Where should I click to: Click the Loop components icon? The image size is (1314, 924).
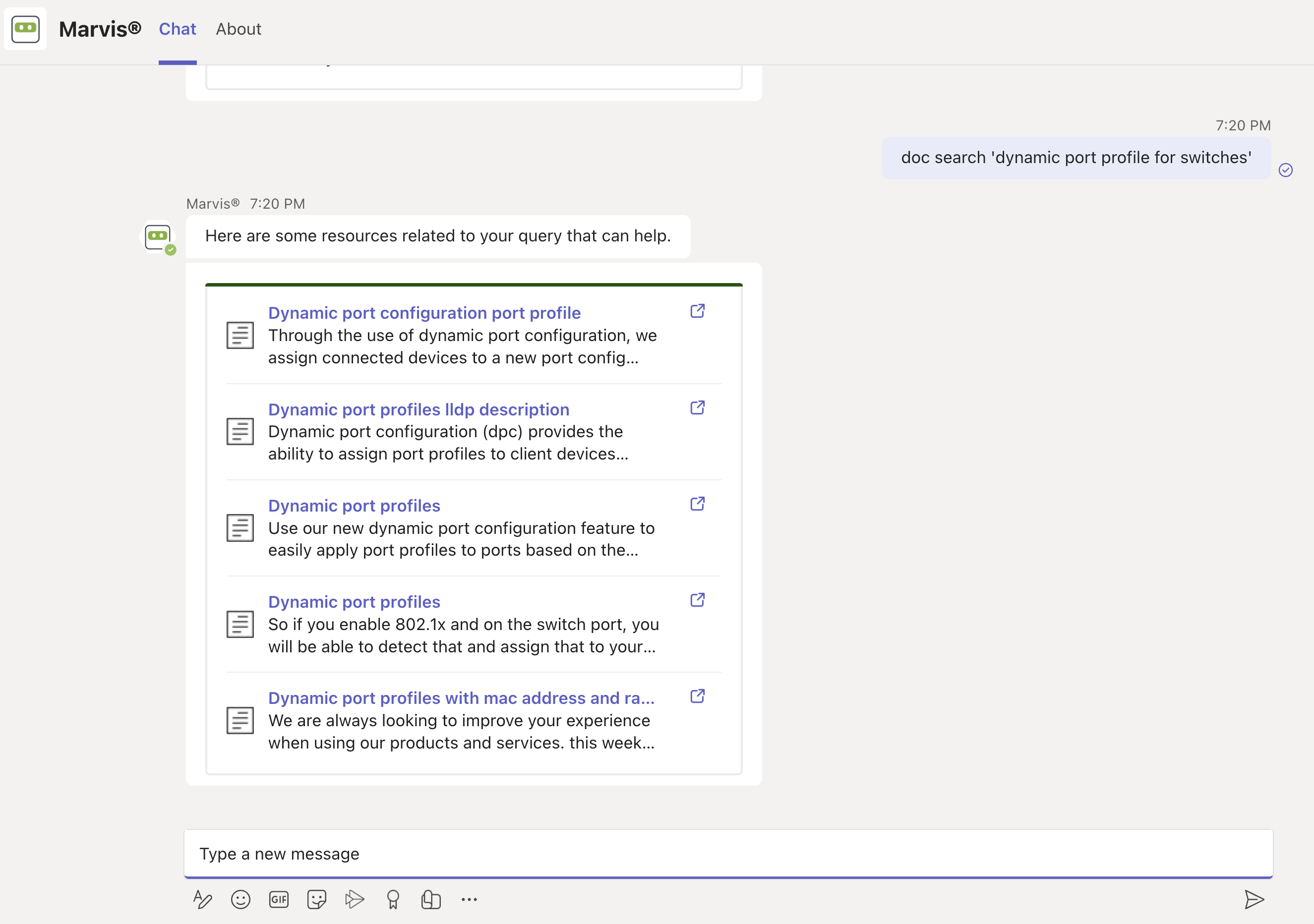[431, 899]
